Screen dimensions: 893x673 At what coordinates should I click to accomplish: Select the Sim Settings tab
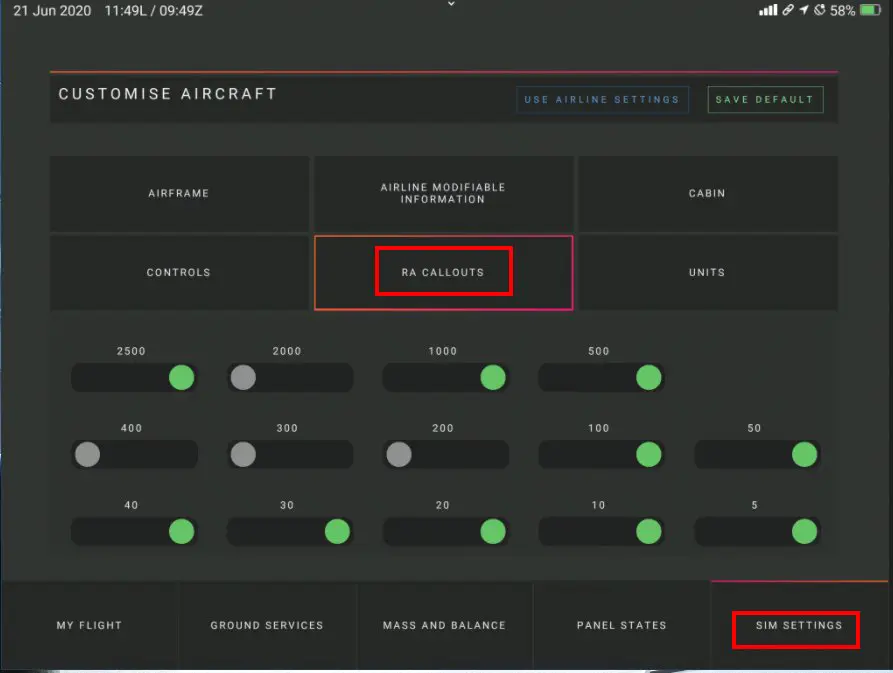tap(799, 625)
